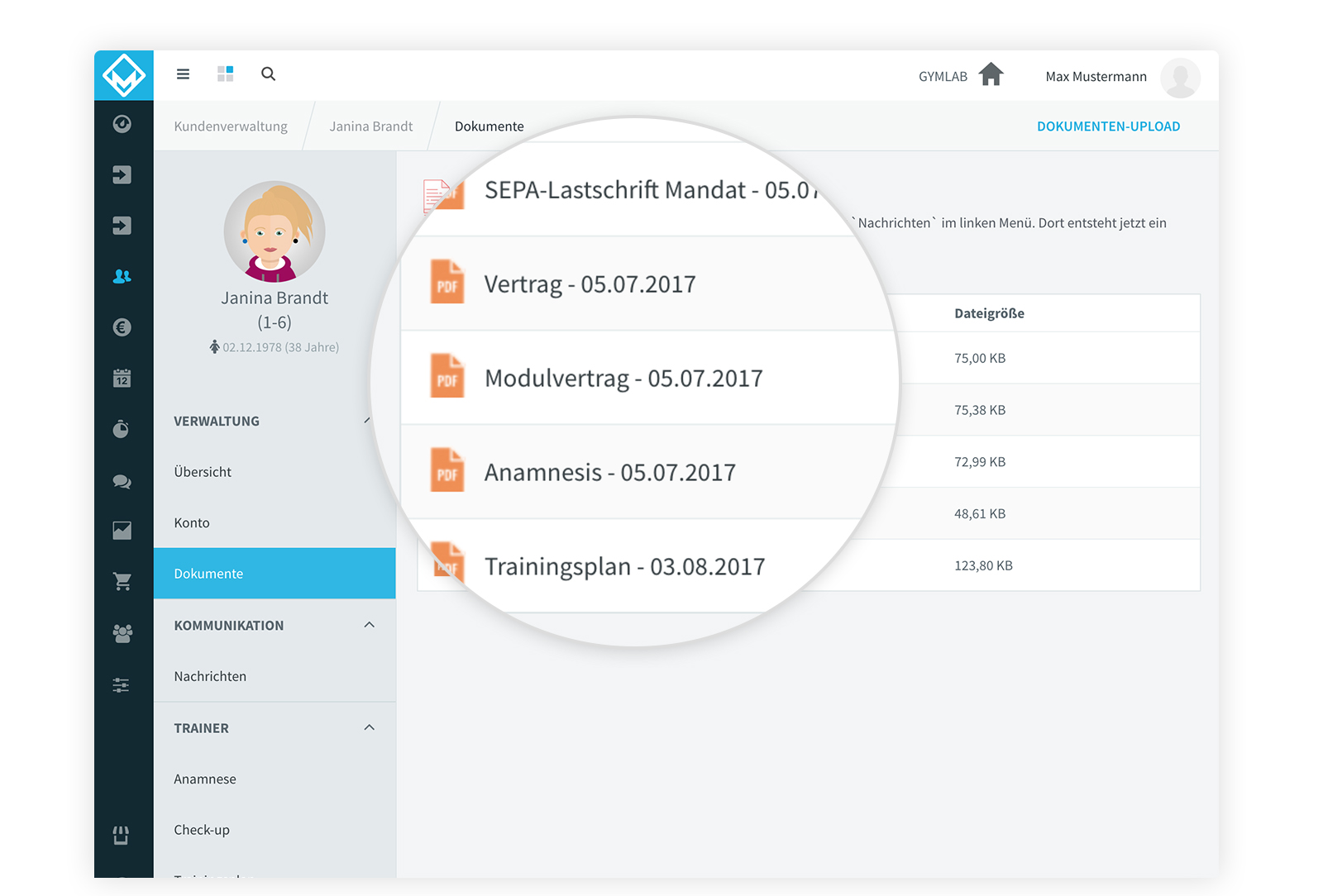Open SEPA-Lastschrift Mandat document

point(652,190)
